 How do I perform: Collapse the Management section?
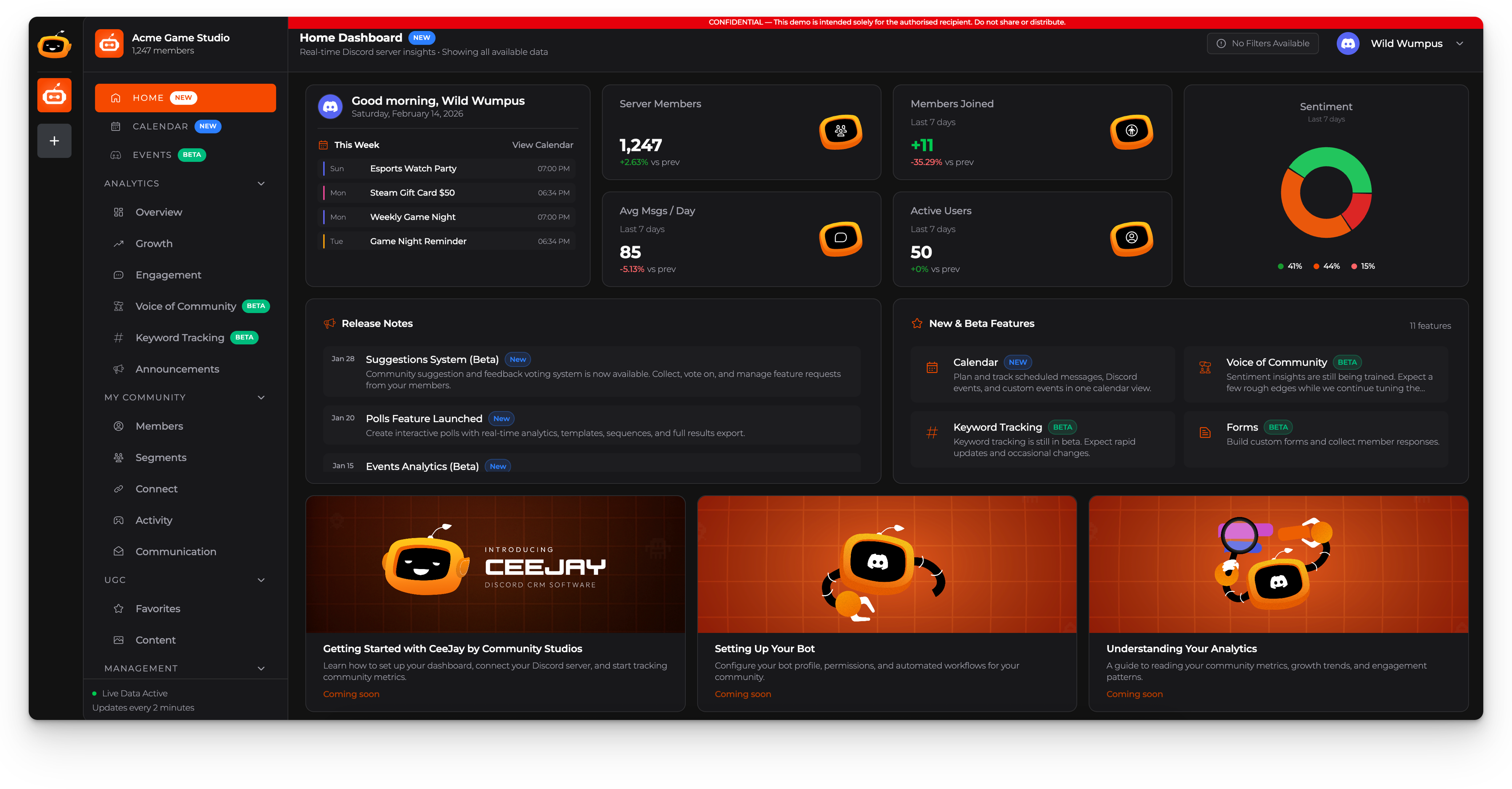(x=261, y=668)
